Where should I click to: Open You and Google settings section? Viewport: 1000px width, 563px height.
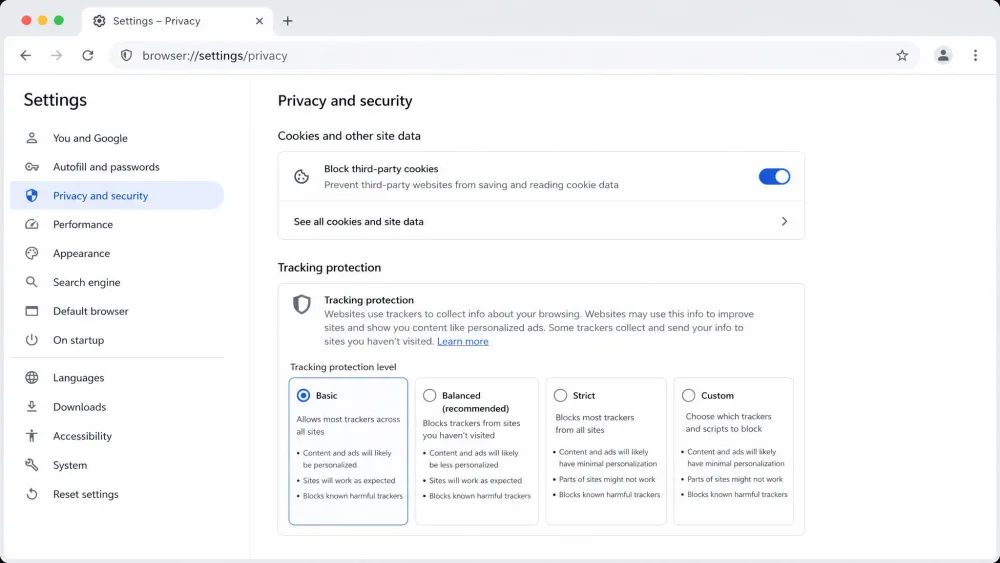click(117, 138)
